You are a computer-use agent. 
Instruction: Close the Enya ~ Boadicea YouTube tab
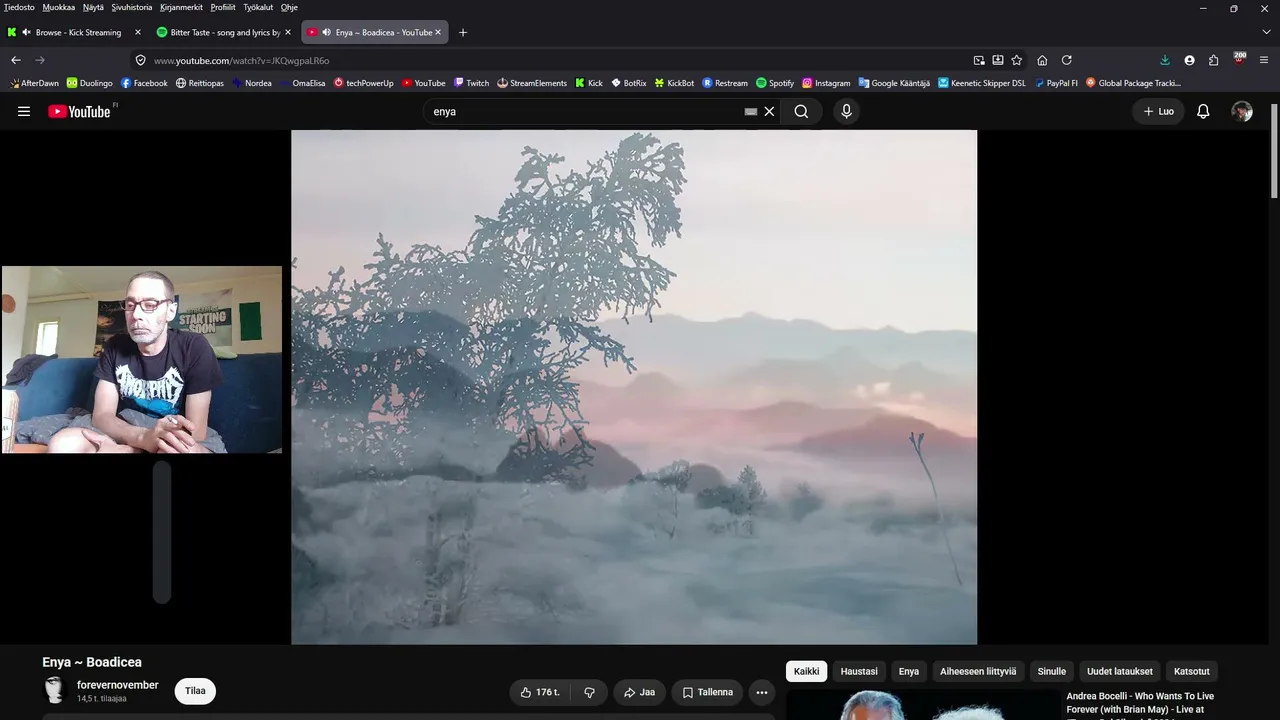tap(438, 32)
